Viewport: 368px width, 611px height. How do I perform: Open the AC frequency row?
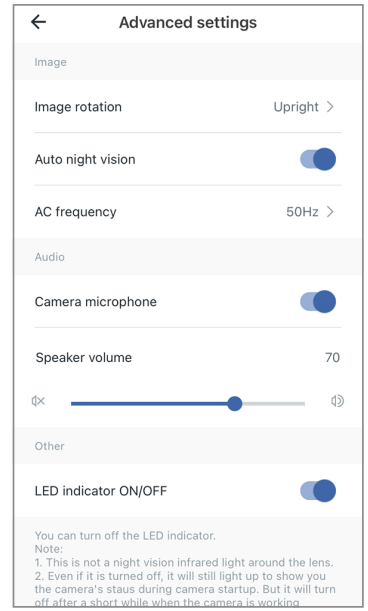[x=188, y=212]
